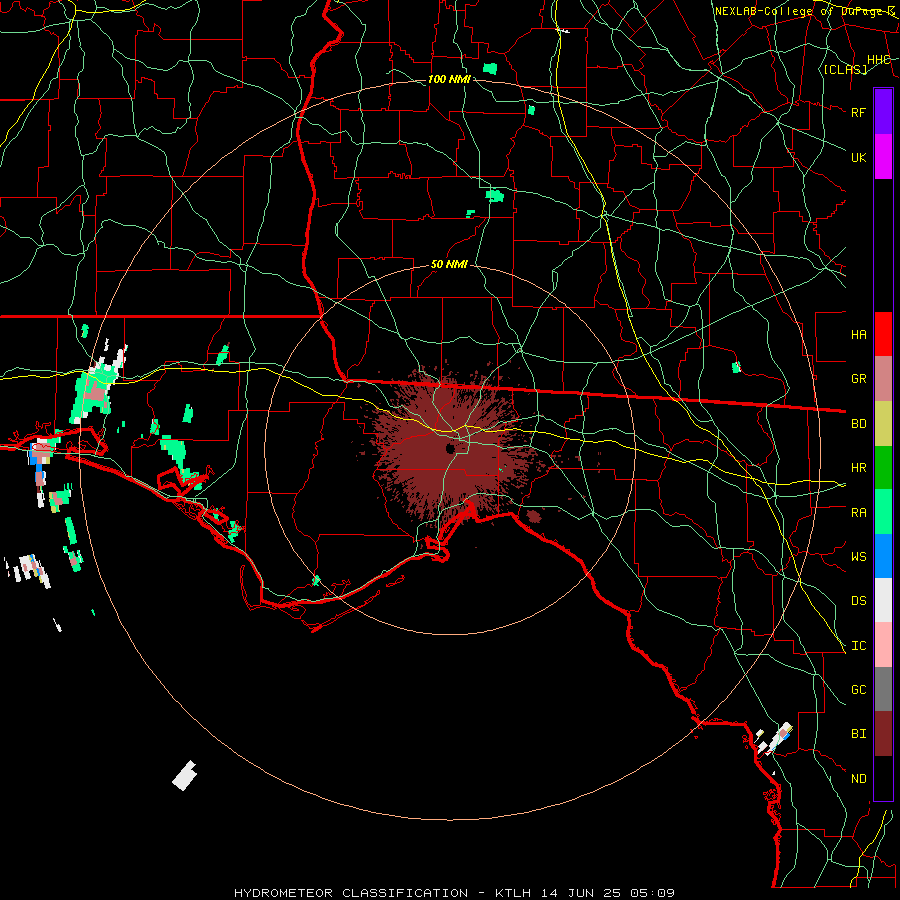This screenshot has width=900, height=900.
Task: Click the red HA legend color swatch
Action: (883, 334)
